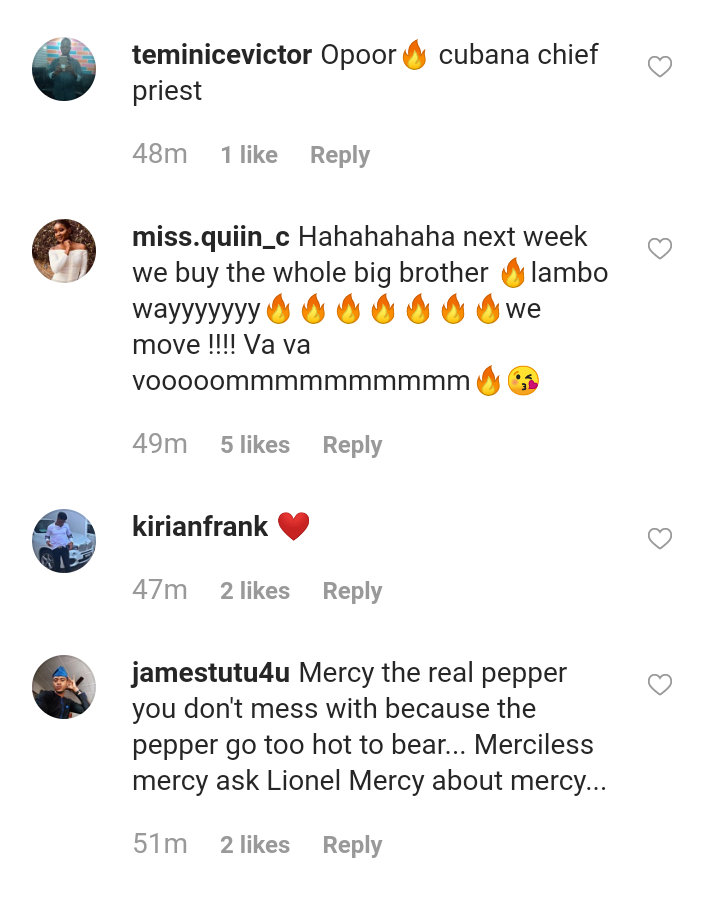Image resolution: width=720 pixels, height=898 pixels.
Task: Visit the kirianfrank username link
Action: 200,527
